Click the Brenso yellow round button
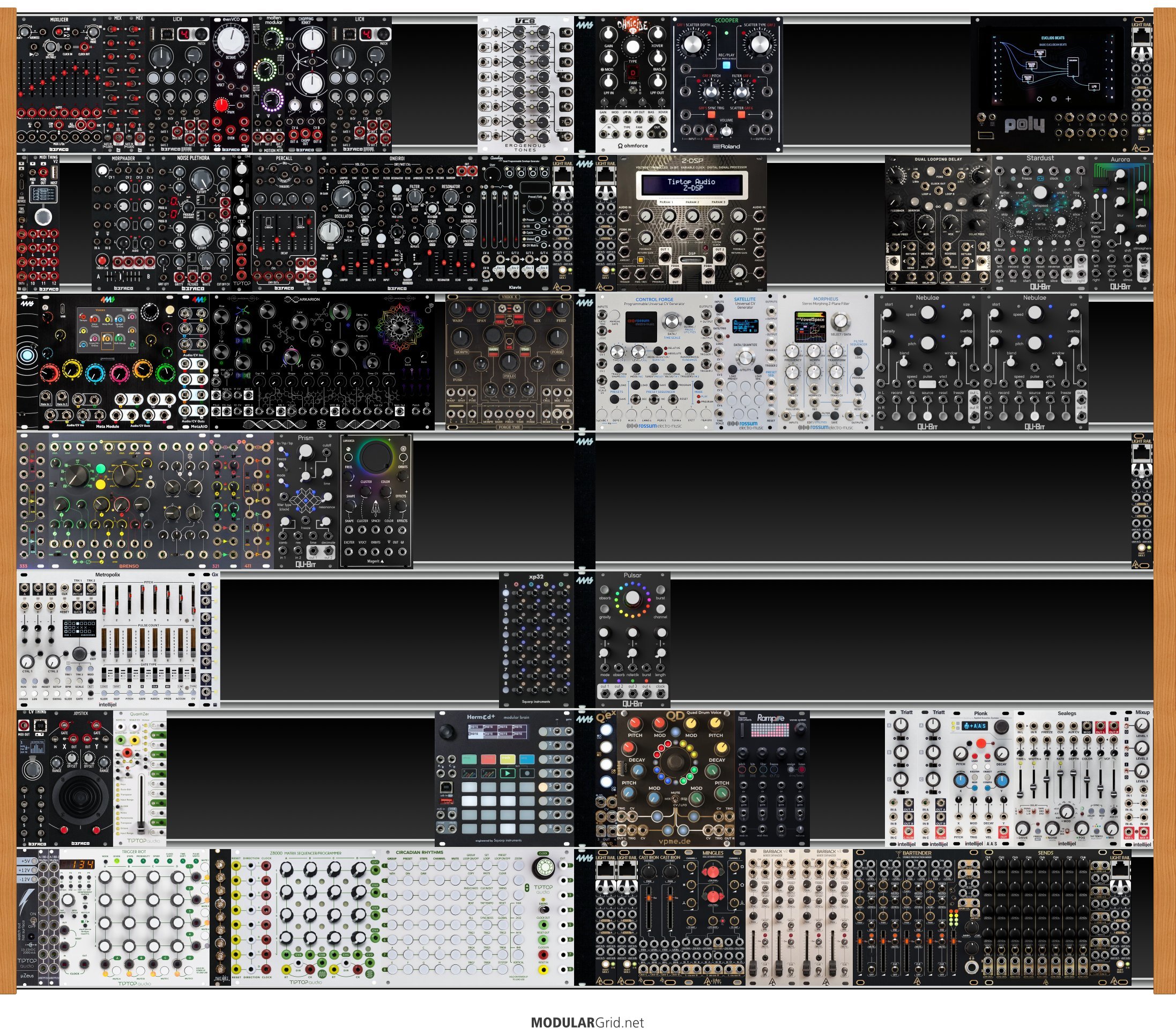 pyautogui.click(x=101, y=485)
